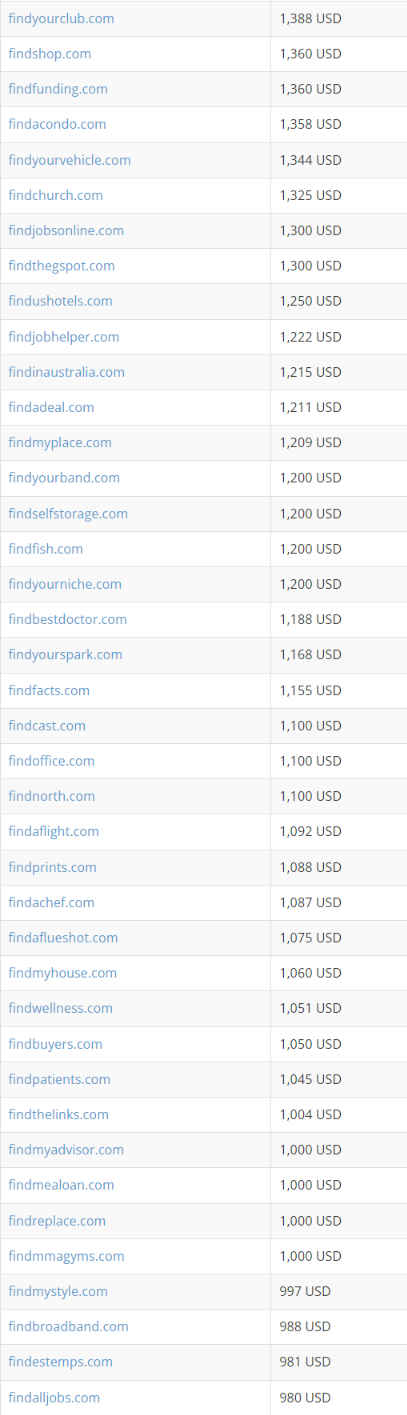The width and height of the screenshot is (407, 1415).
Task: Open the findwellness.com link
Action: [61, 1008]
